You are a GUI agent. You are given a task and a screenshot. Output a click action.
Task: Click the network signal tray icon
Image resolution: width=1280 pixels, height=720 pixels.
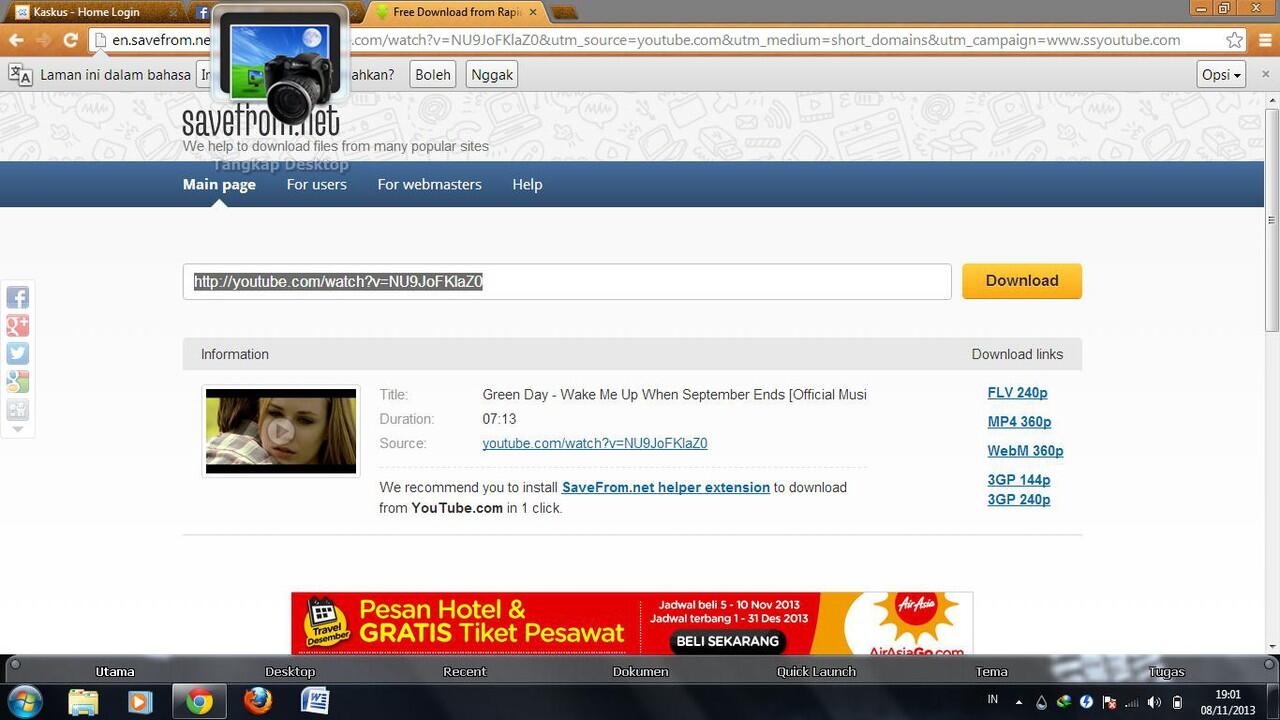[x=1132, y=702]
